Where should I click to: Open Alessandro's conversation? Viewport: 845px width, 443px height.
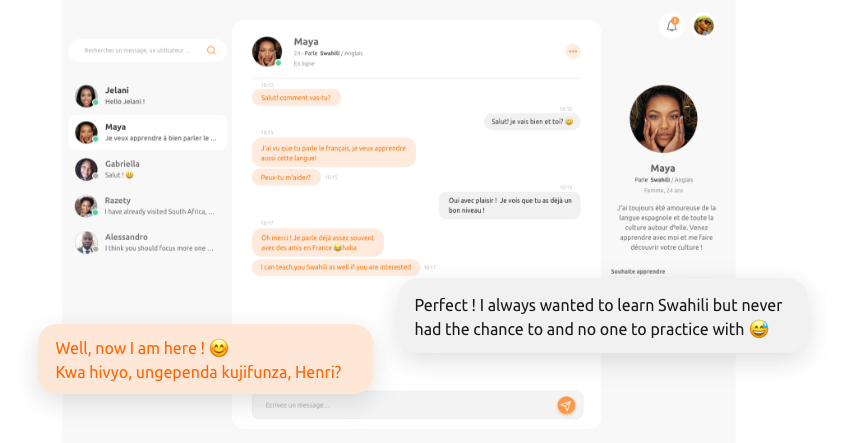click(148, 243)
